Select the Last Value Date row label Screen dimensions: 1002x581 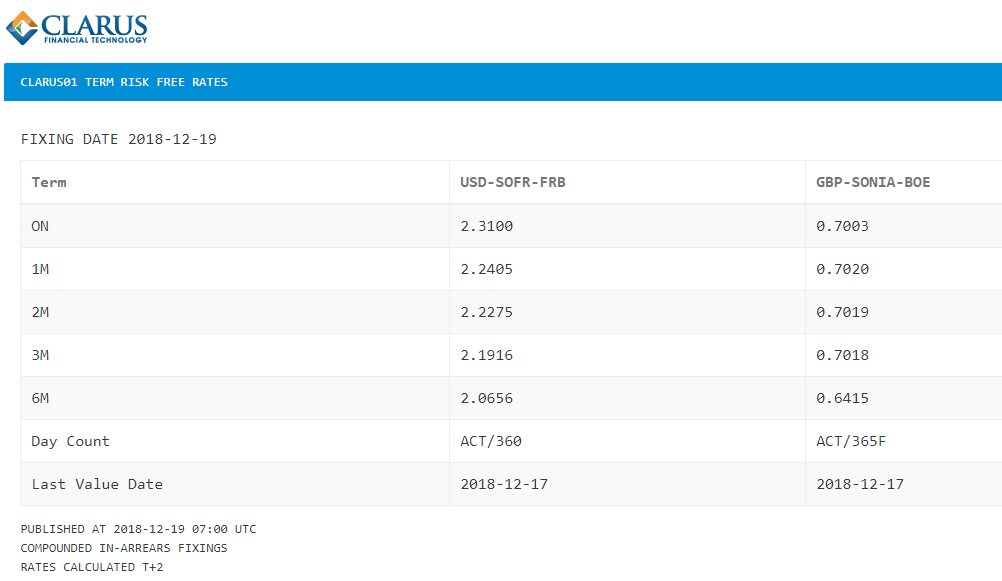click(97, 484)
